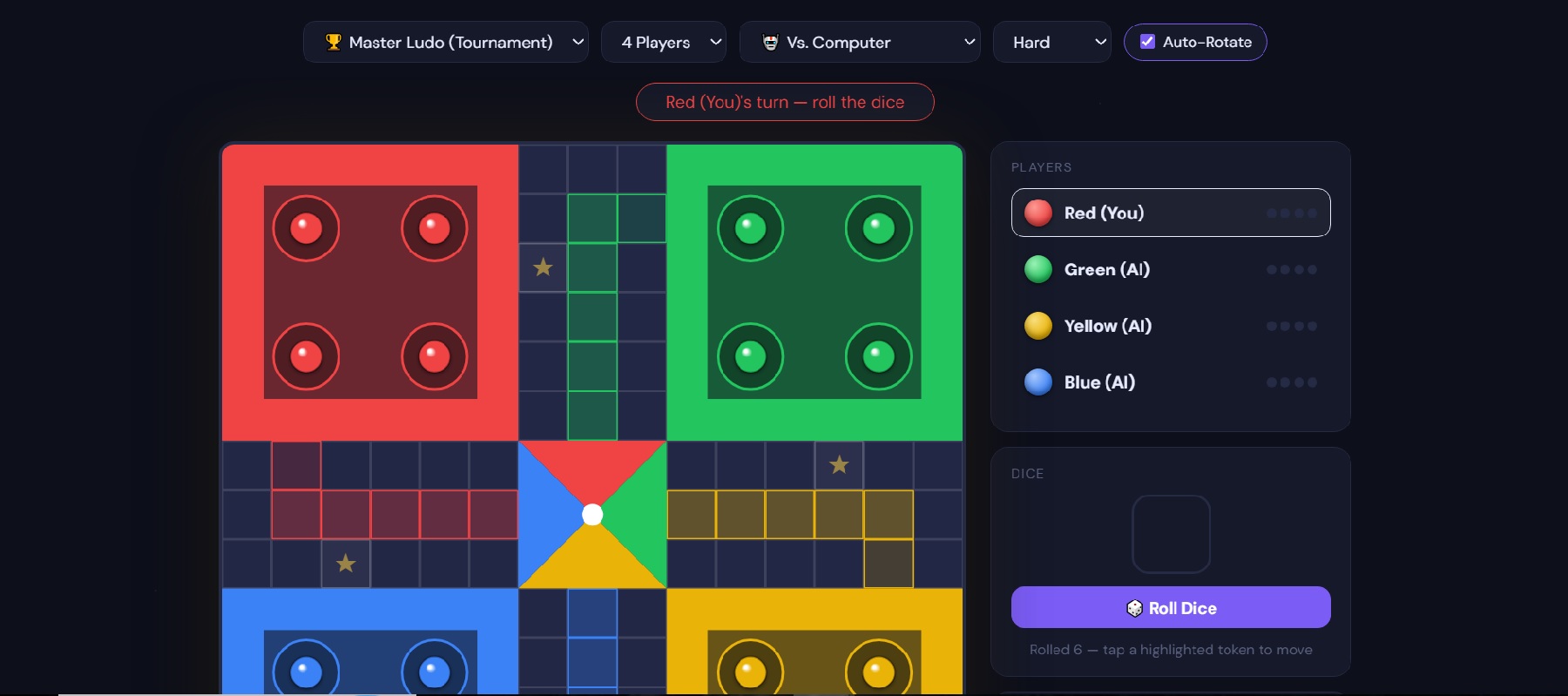Click the 'Rolled 6 — tap a highlighted token' hint
This screenshot has width=1568, height=696.
[1171, 650]
